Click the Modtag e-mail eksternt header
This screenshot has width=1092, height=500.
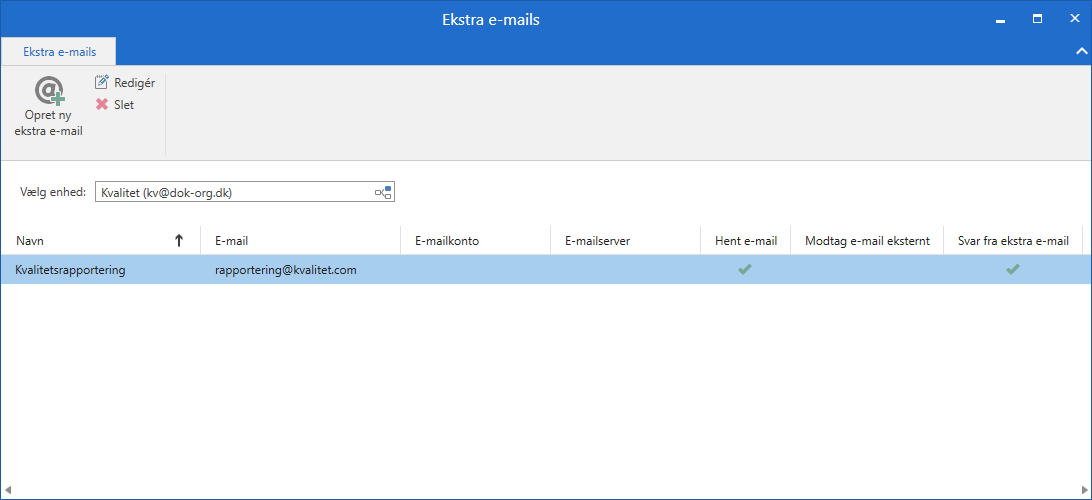coord(866,241)
